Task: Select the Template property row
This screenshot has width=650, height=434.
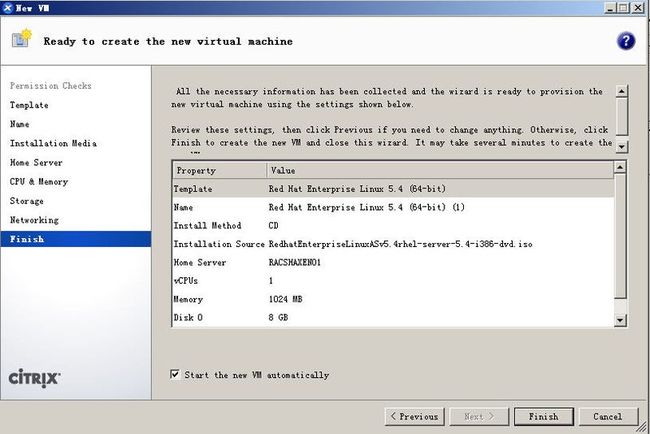Action: pyautogui.click(x=393, y=189)
